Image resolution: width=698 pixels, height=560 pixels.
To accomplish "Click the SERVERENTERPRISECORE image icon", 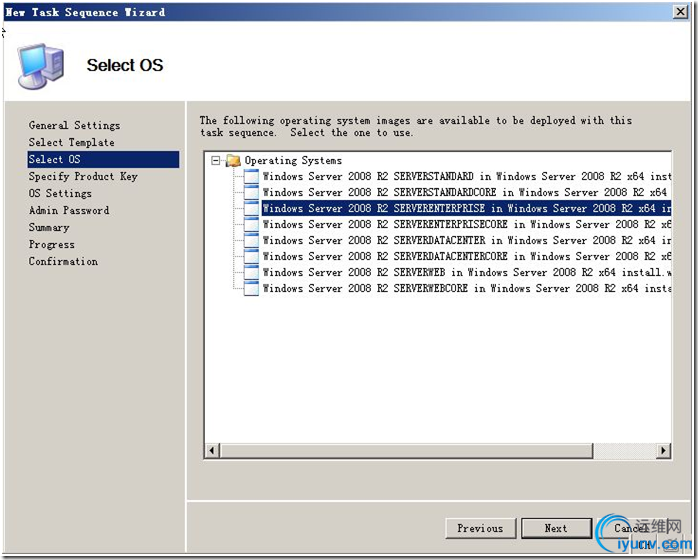I will pyautogui.click(x=251, y=224).
